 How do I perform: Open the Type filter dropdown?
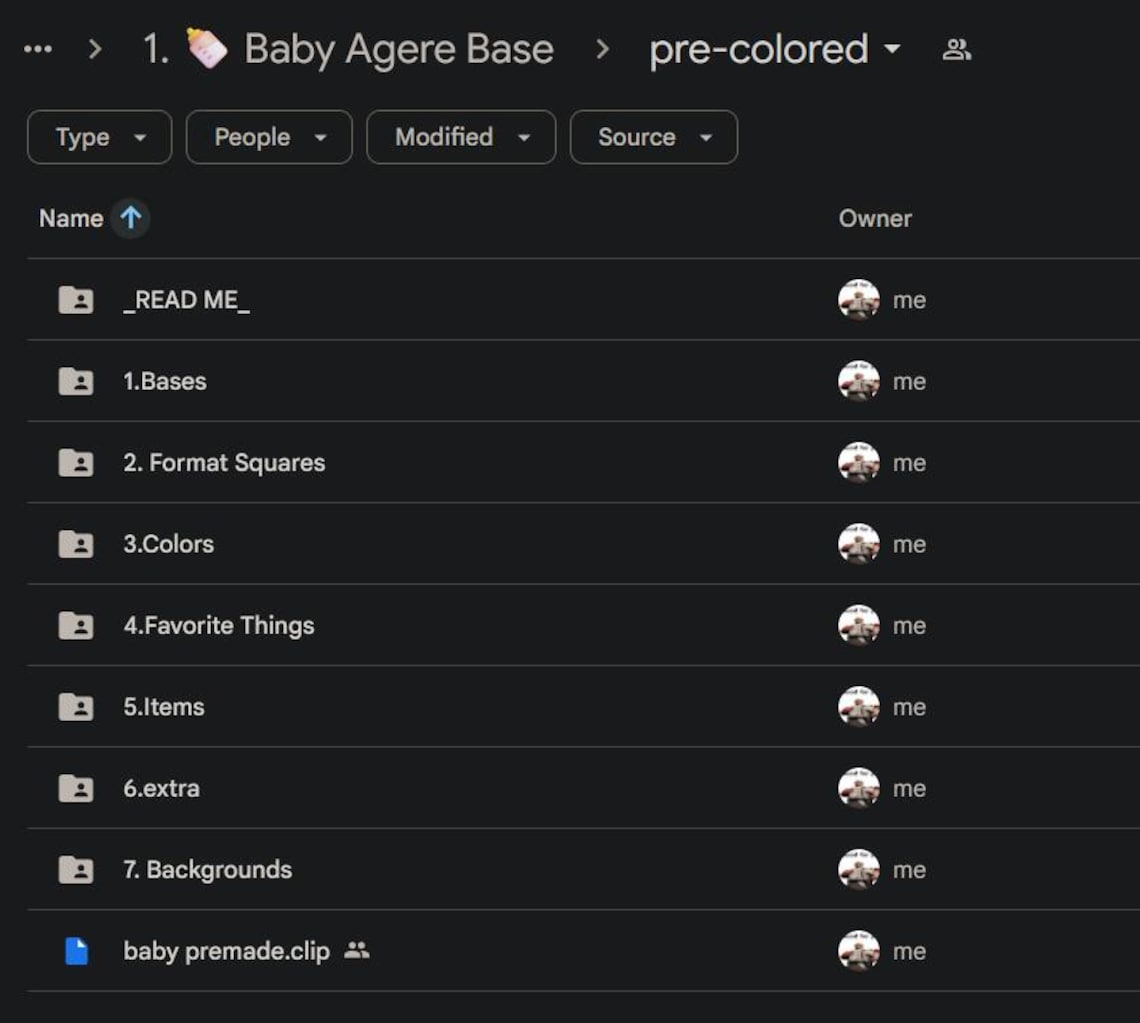[100, 137]
